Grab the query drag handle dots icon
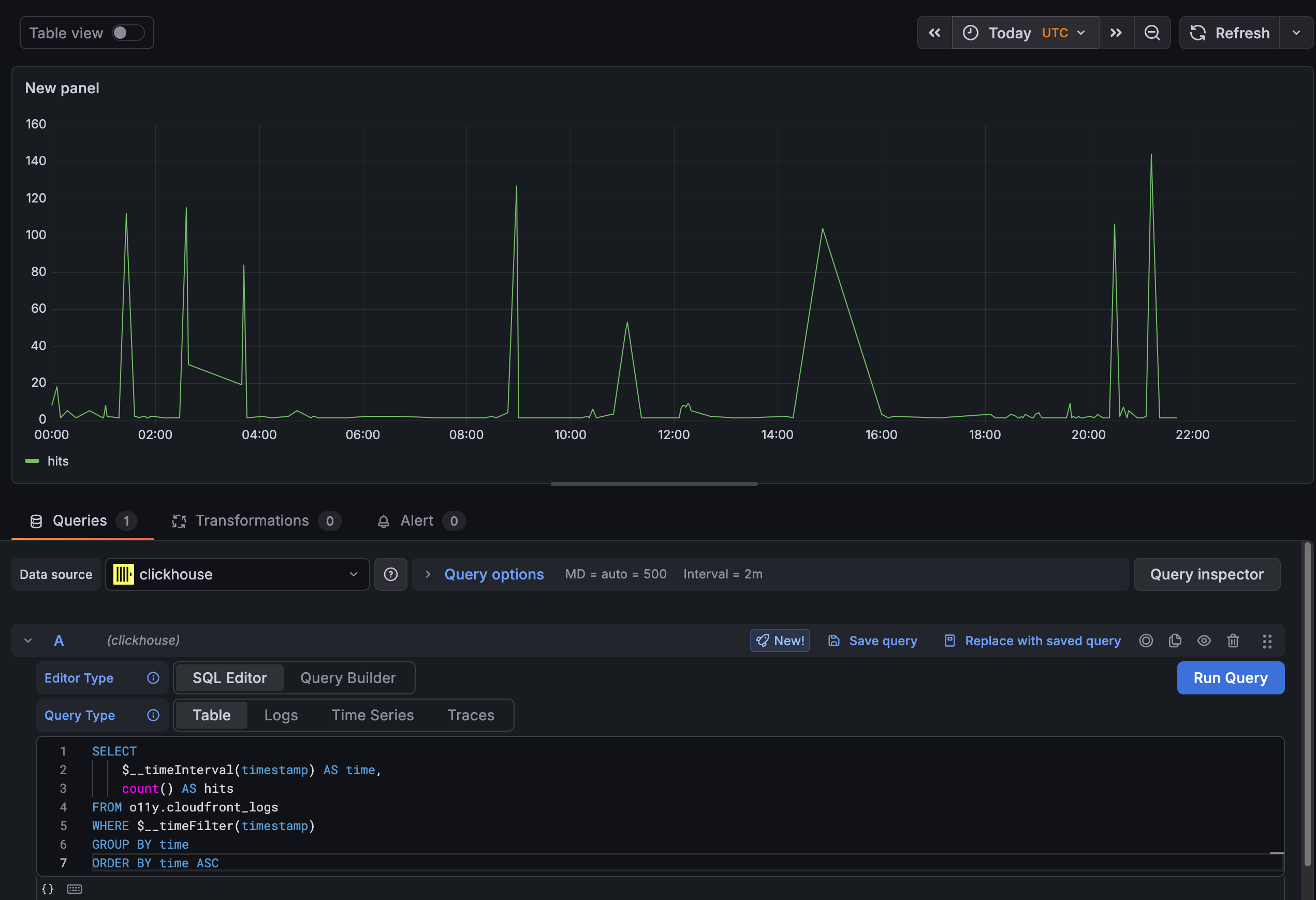Image resolution: width=1316 pixels, height=900 pixels. (x=1267, y=641)
